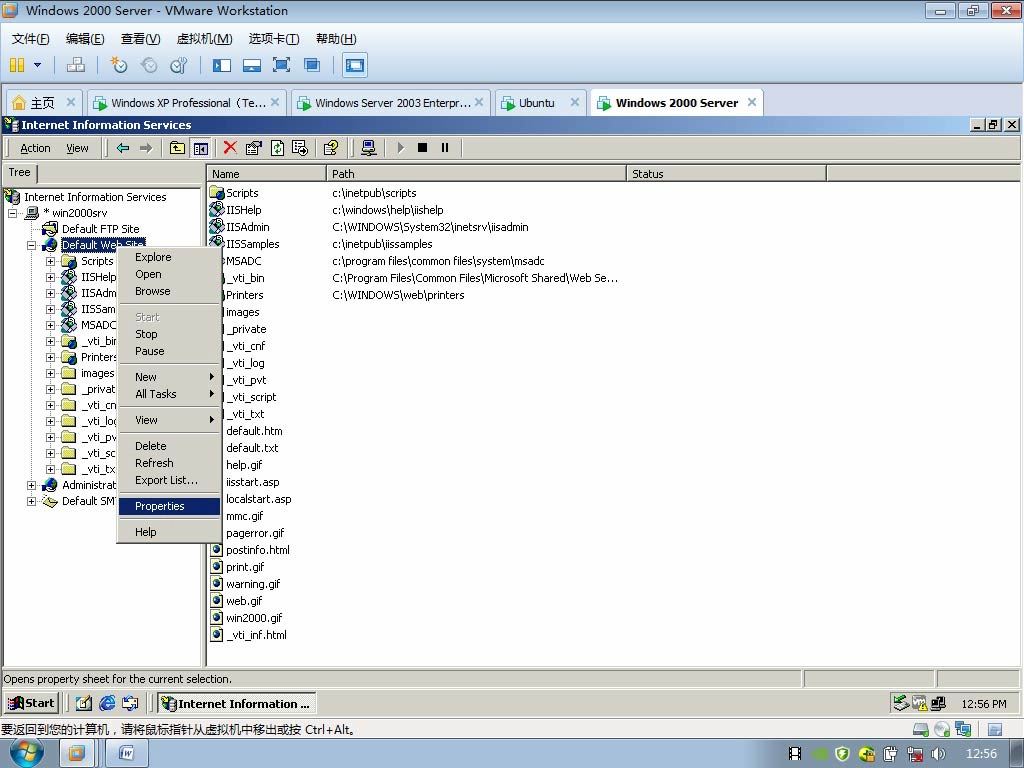This screenshot has width=1024, height=768.
Task: Select the Internet Information Services root node
Action: coord(95,197)
